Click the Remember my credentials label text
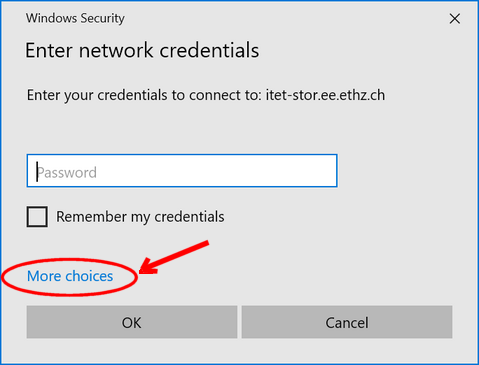Screen dimensions: 479x365 [x=140, y=217]
